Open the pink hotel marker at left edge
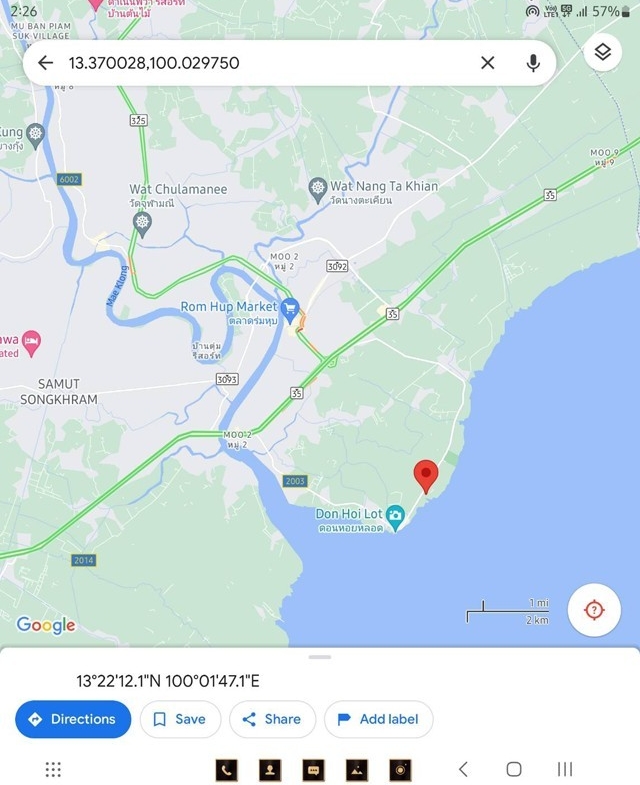640x785 pixels. (31, 344)
